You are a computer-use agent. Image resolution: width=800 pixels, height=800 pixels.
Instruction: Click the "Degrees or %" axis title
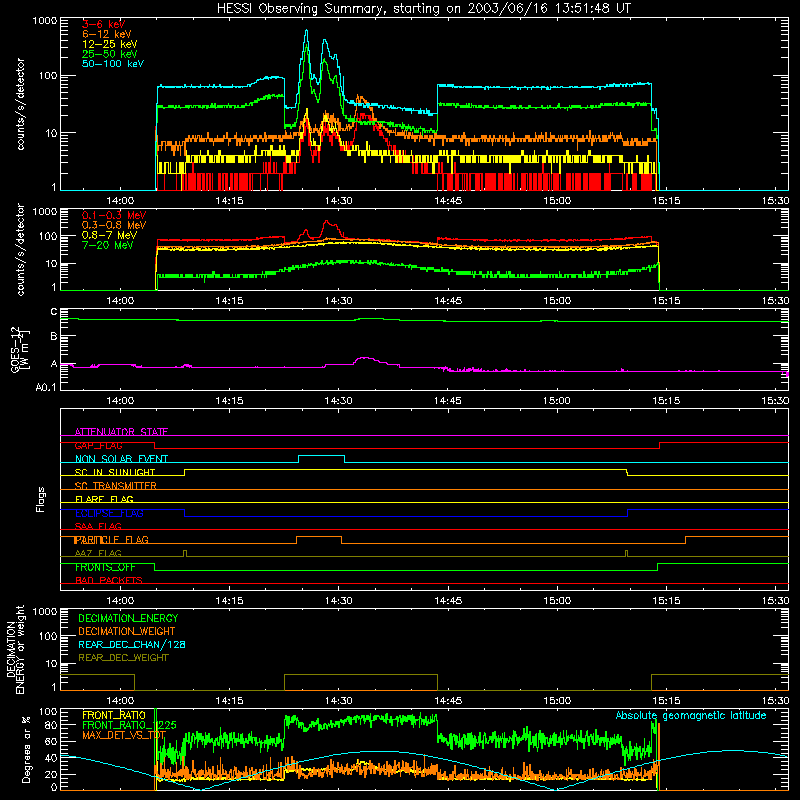coord(26,750)
